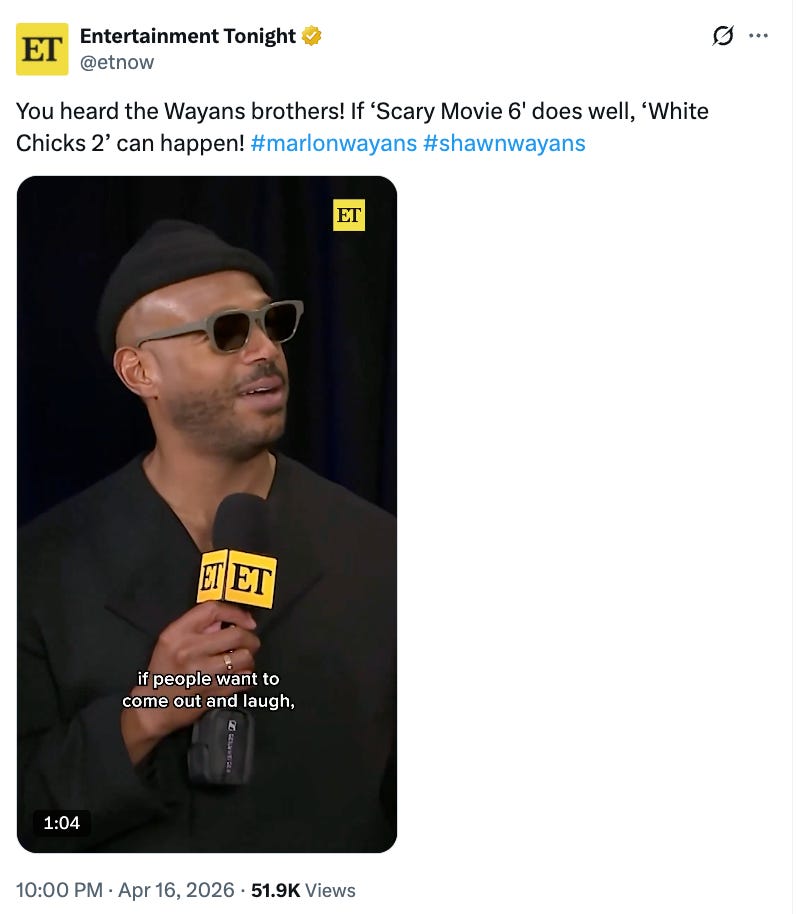Click the yellow ET profile avatar

point(42,50)
